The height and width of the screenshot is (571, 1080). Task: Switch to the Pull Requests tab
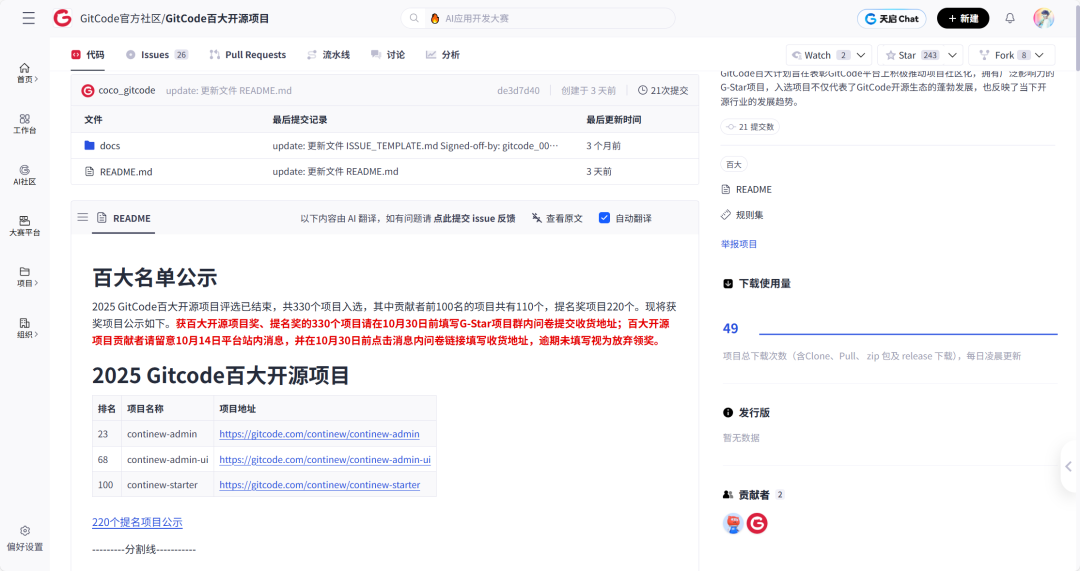248,55
